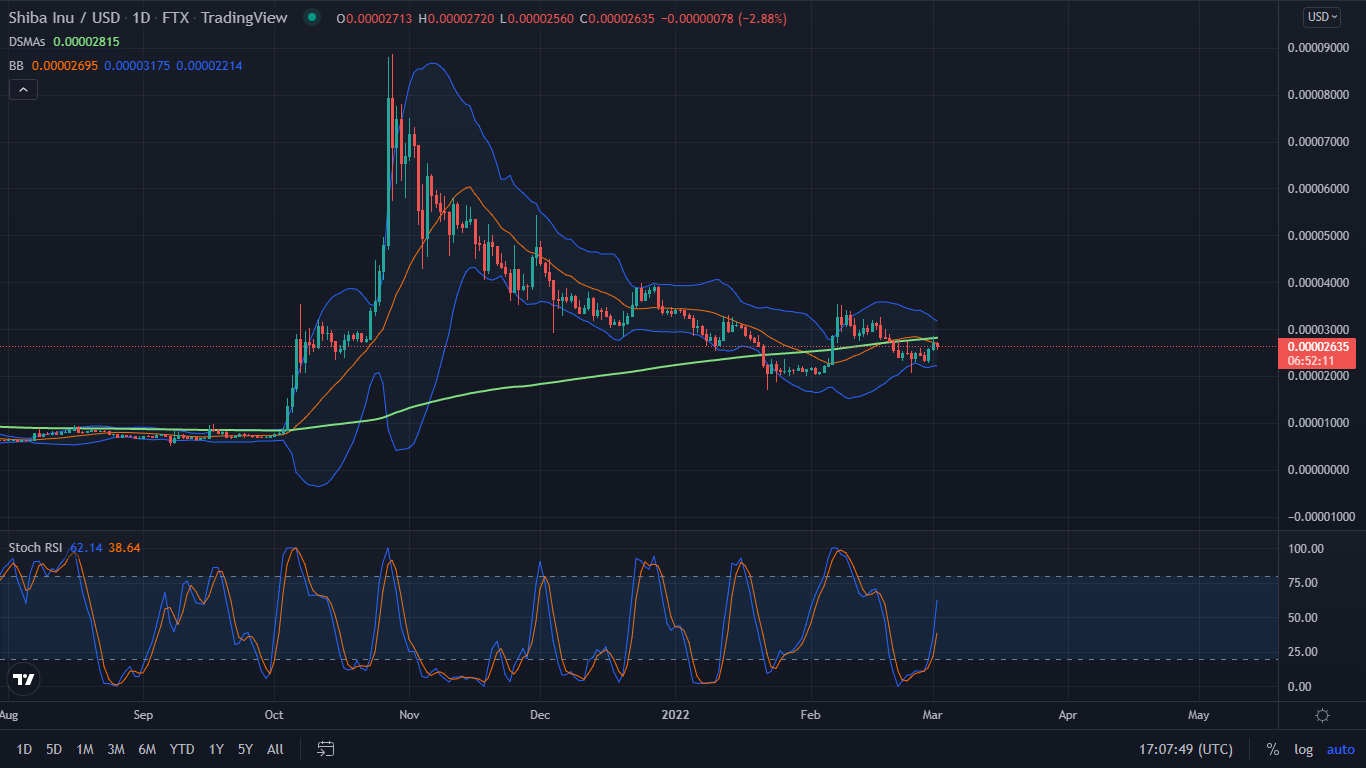Click the Stoch RSI indicator label
Image resolution: width=1366 pixels, height=768 pixels.
(x=36, y=547)
